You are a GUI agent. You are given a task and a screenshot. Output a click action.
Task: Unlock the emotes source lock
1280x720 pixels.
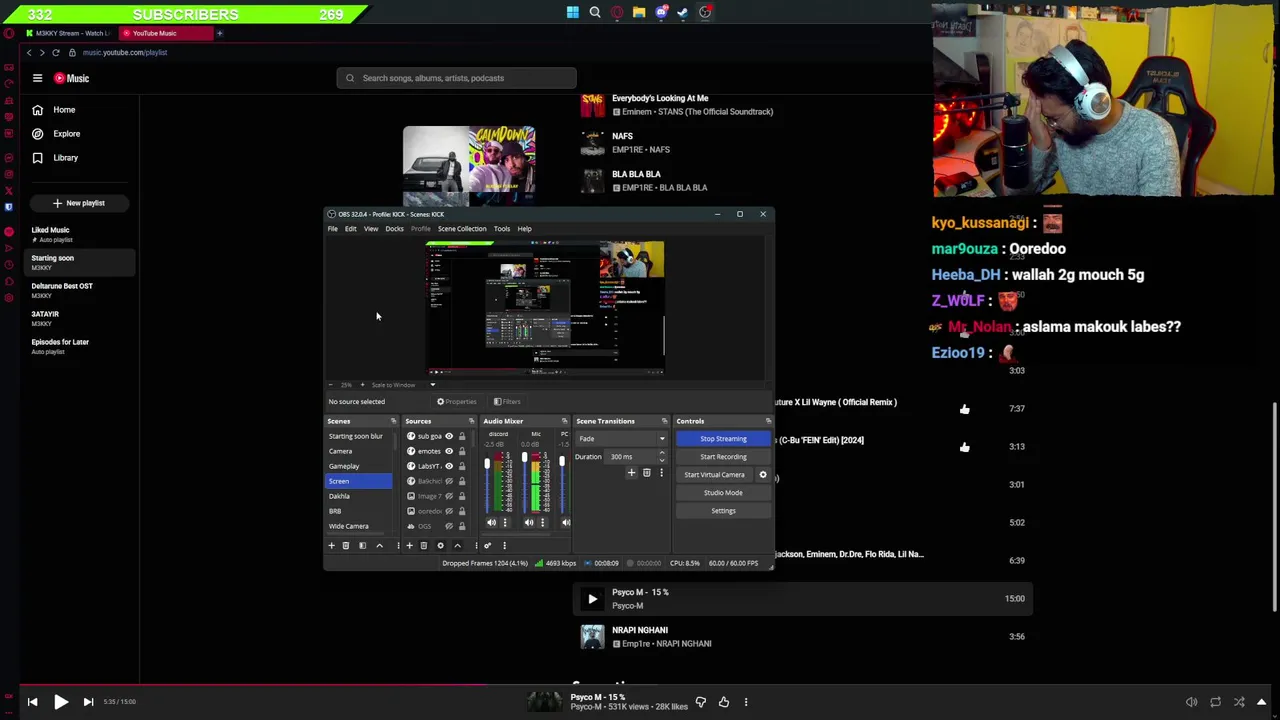[x=462, y=451]
